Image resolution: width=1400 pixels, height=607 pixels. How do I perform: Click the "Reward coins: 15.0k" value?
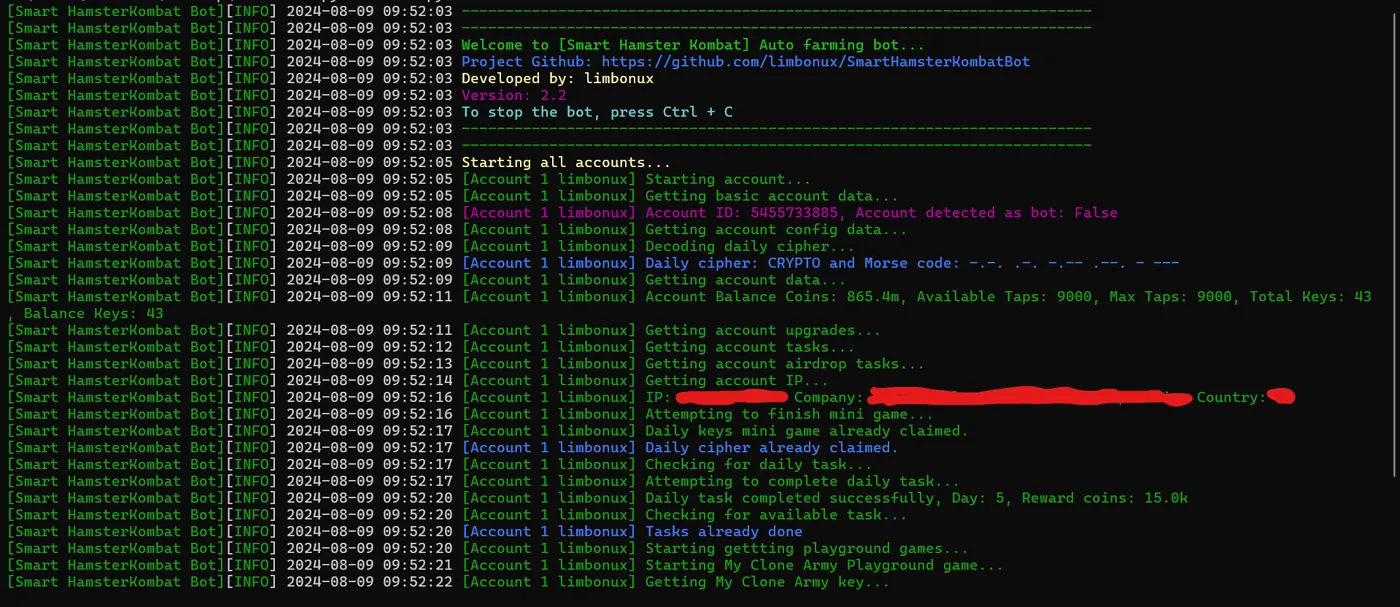coord(1102,498)
